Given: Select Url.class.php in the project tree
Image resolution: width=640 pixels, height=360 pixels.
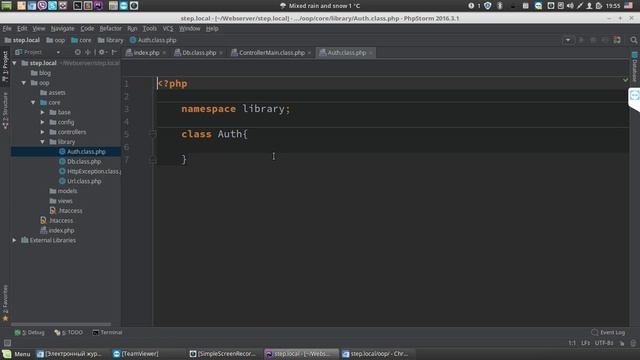Looking at the screenshot, I should [x=80, y=181].
